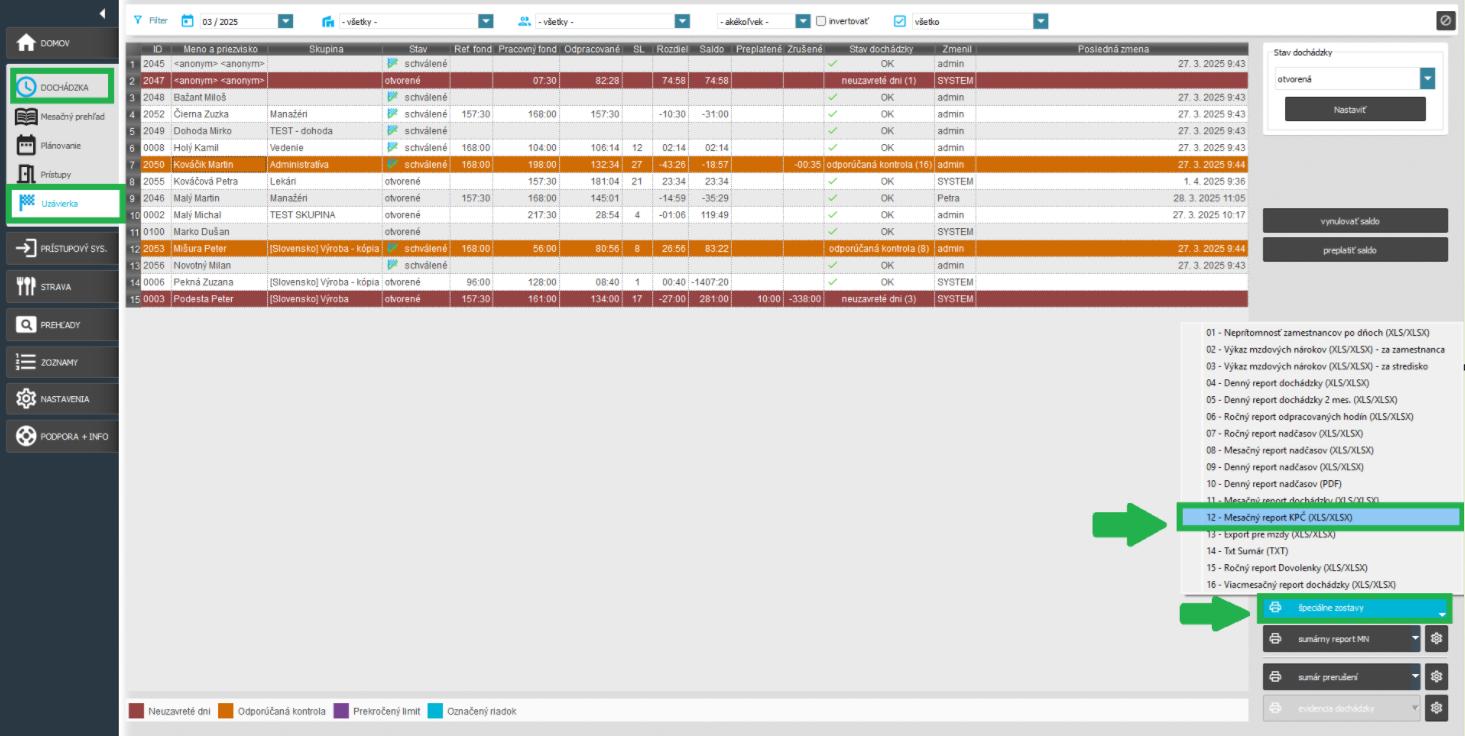Click the orange Odporúčaná kontrola legend swatch
This screenshot has height=736, width=1465.
(226, 711)
